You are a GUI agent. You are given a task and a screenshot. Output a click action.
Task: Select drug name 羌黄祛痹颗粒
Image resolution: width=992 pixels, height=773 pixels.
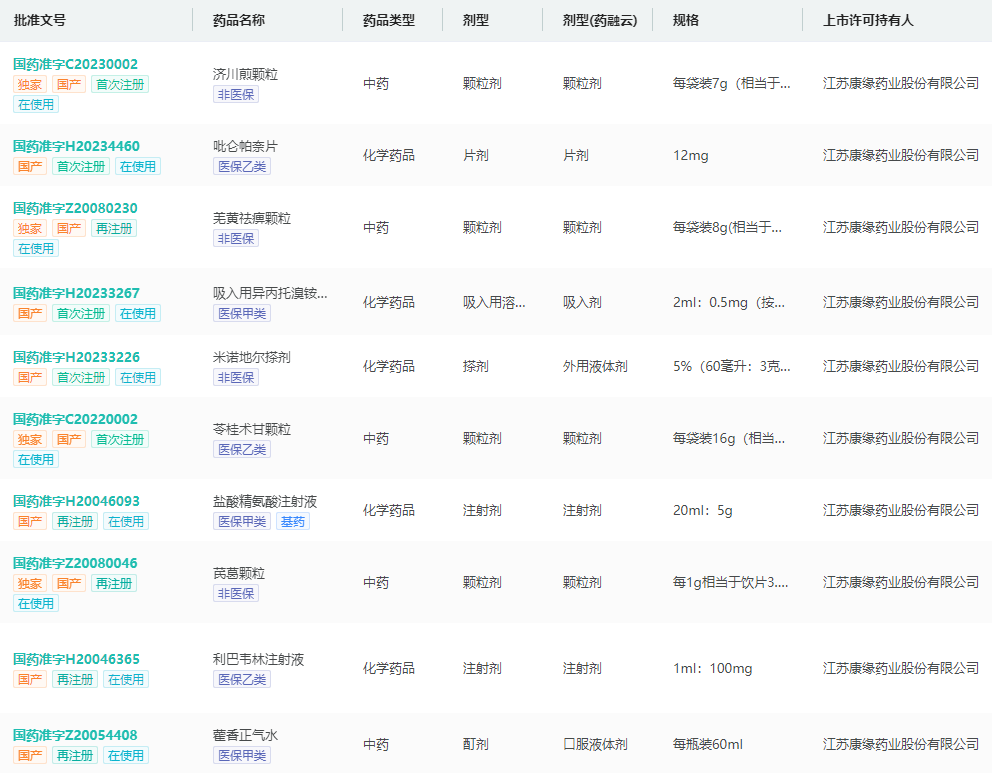click(252, 219)
